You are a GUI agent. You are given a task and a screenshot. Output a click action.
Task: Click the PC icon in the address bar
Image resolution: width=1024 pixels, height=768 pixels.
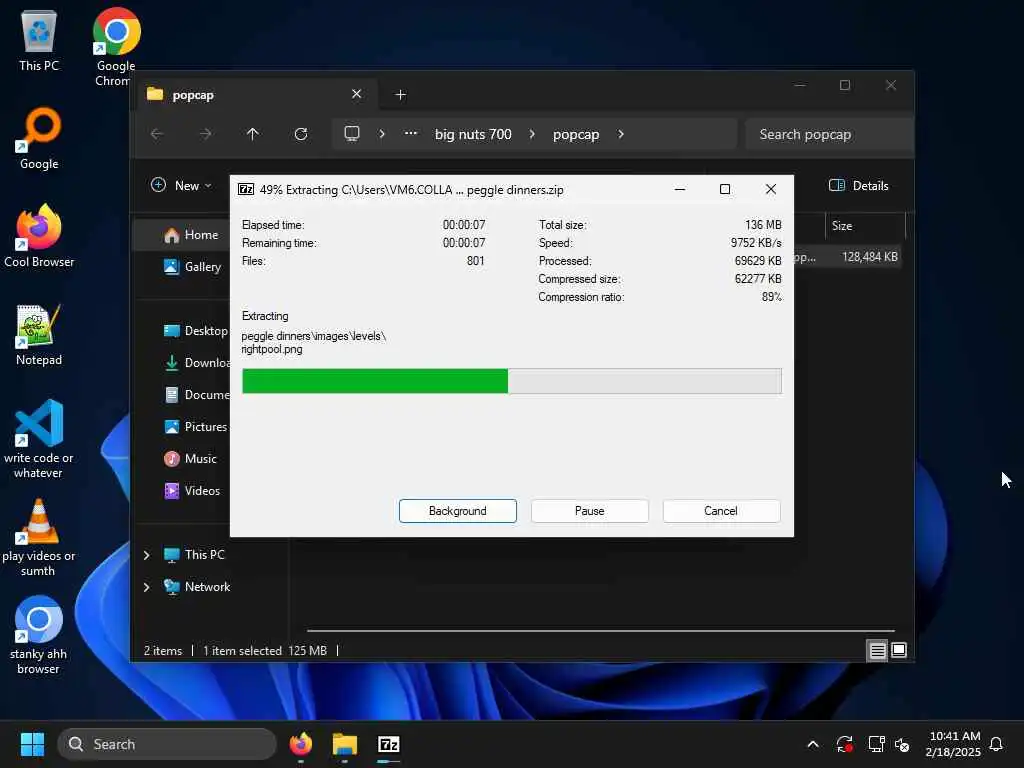coord(352,134)
